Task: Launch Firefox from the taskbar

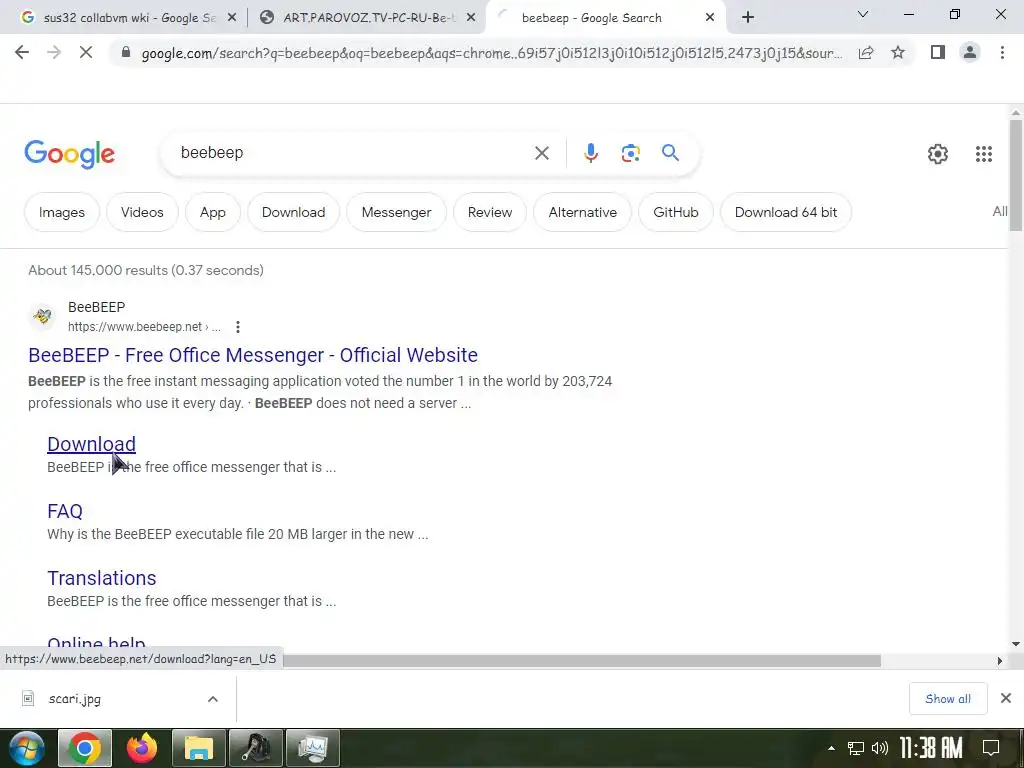Action: click(x=142, y=748)
